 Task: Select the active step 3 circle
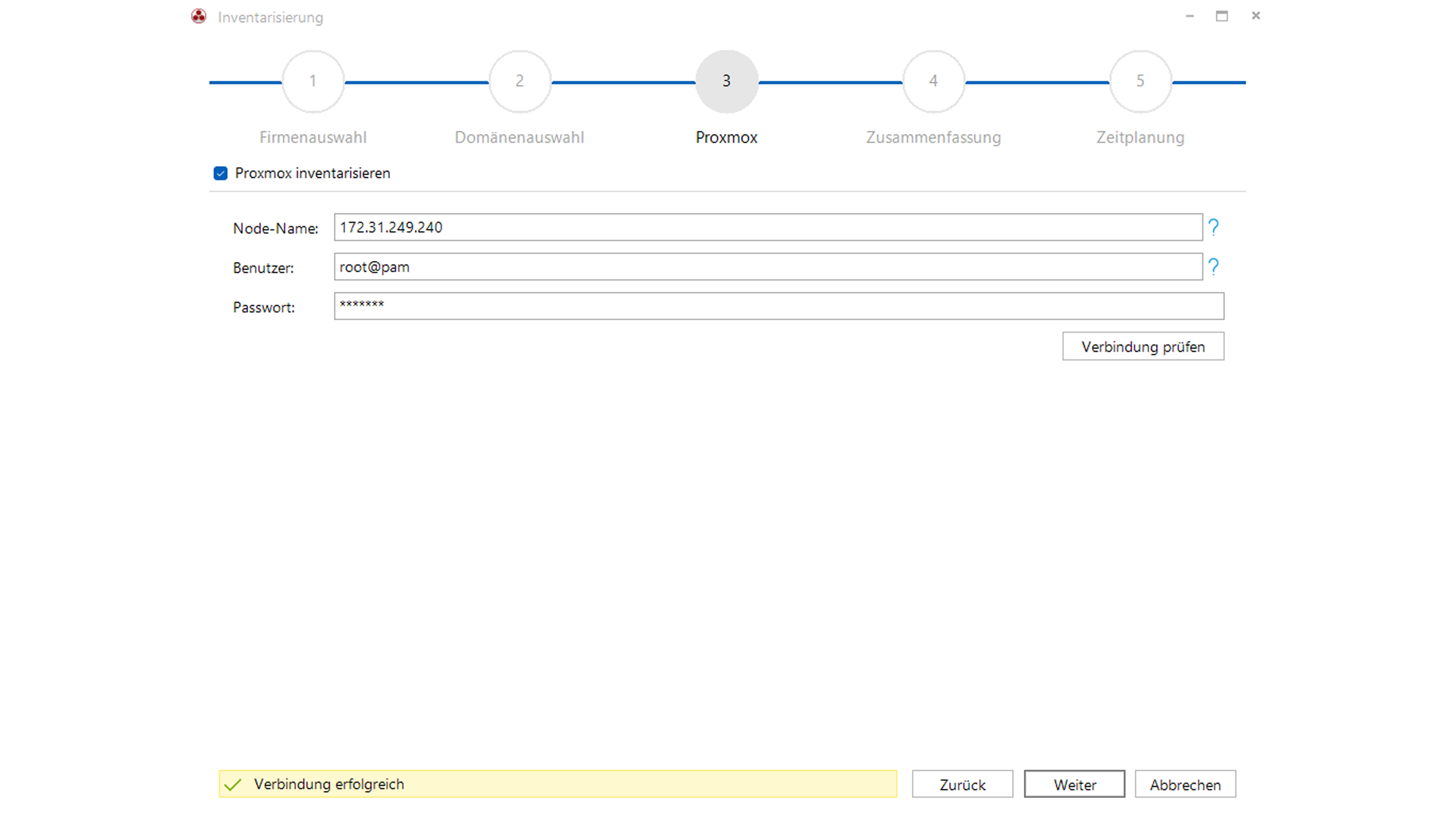click(x=727, y=81)
